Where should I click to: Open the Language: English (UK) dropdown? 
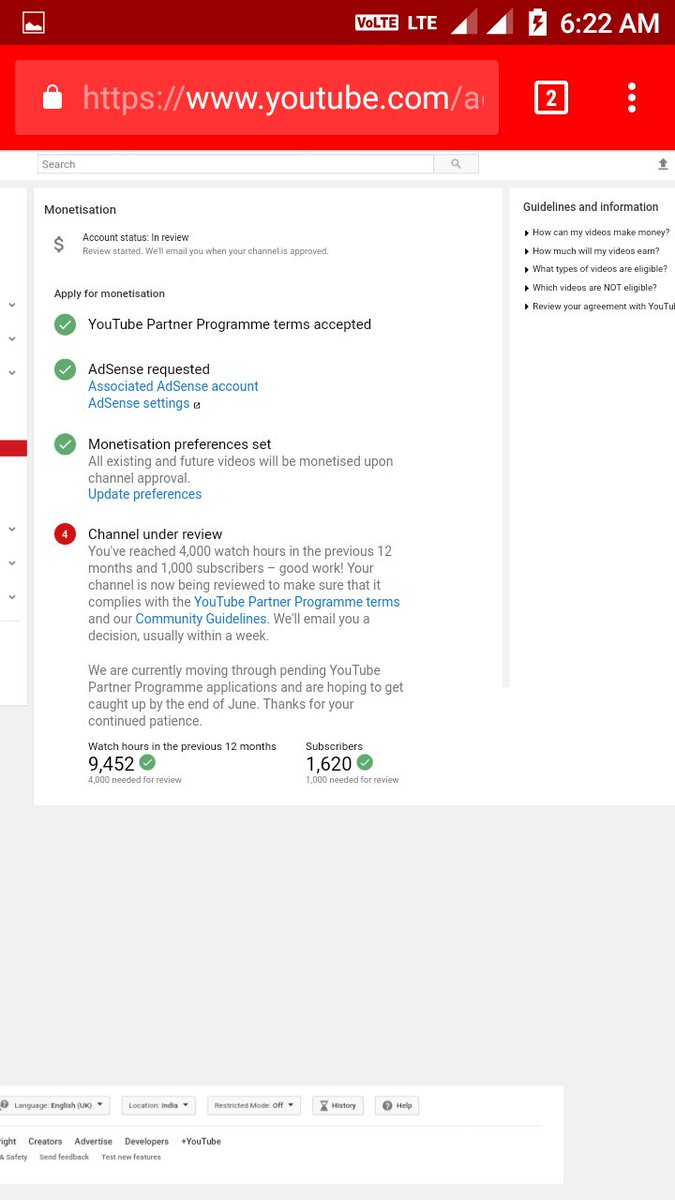(x=54, y=1105)
